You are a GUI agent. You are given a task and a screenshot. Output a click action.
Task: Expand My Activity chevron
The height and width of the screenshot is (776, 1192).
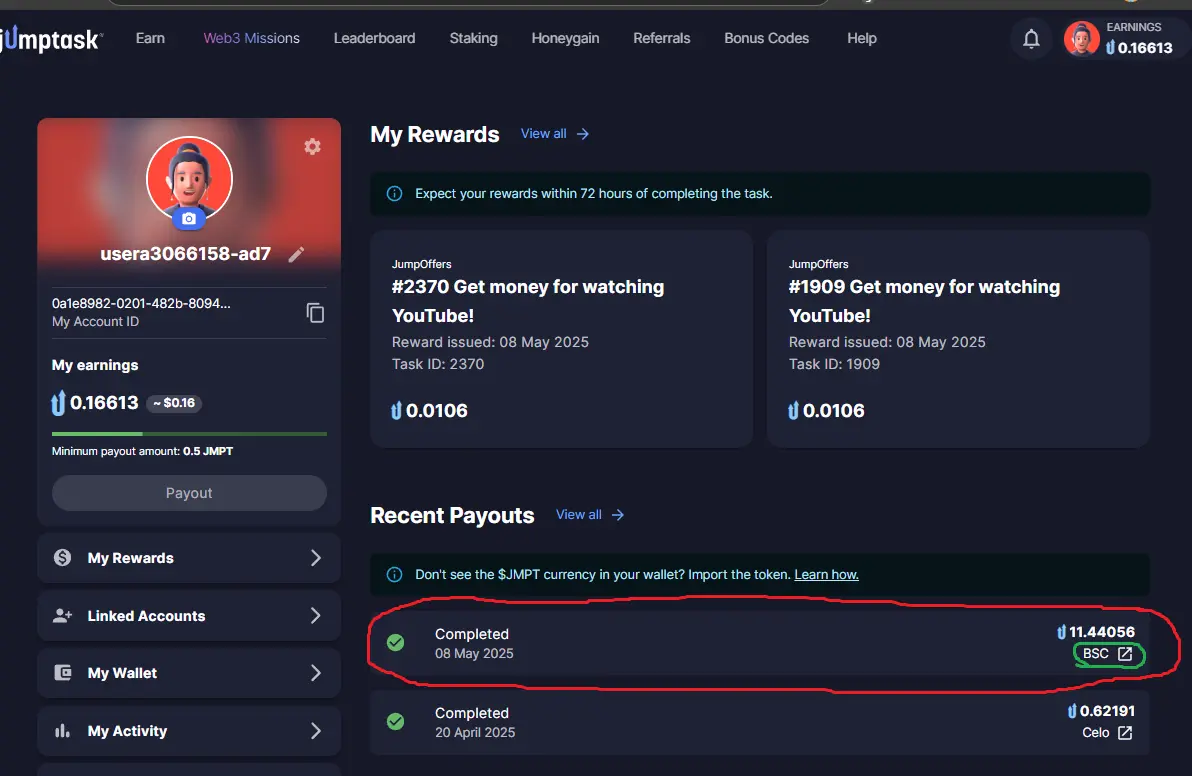(x=315, y=730)
